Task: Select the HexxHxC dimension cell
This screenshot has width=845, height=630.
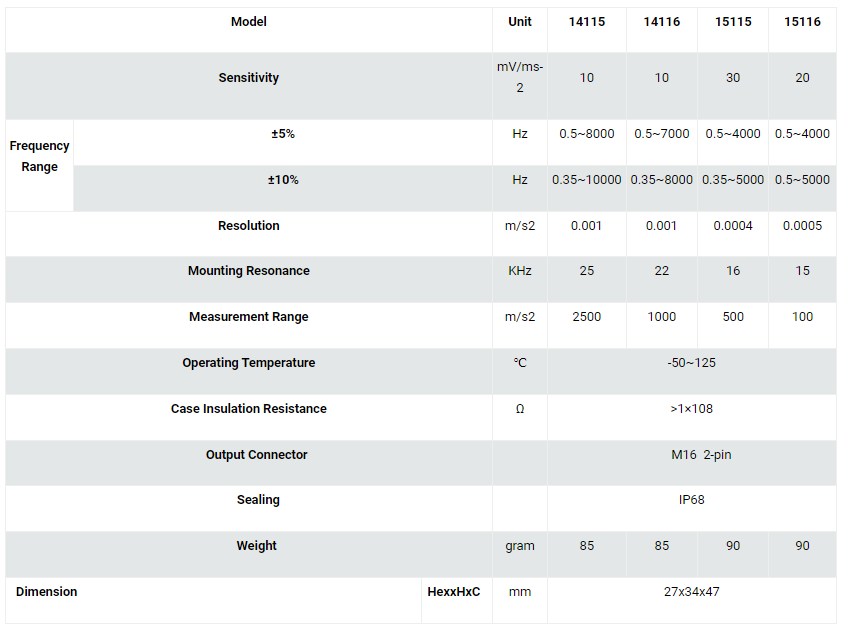Action: click(454, 592)
